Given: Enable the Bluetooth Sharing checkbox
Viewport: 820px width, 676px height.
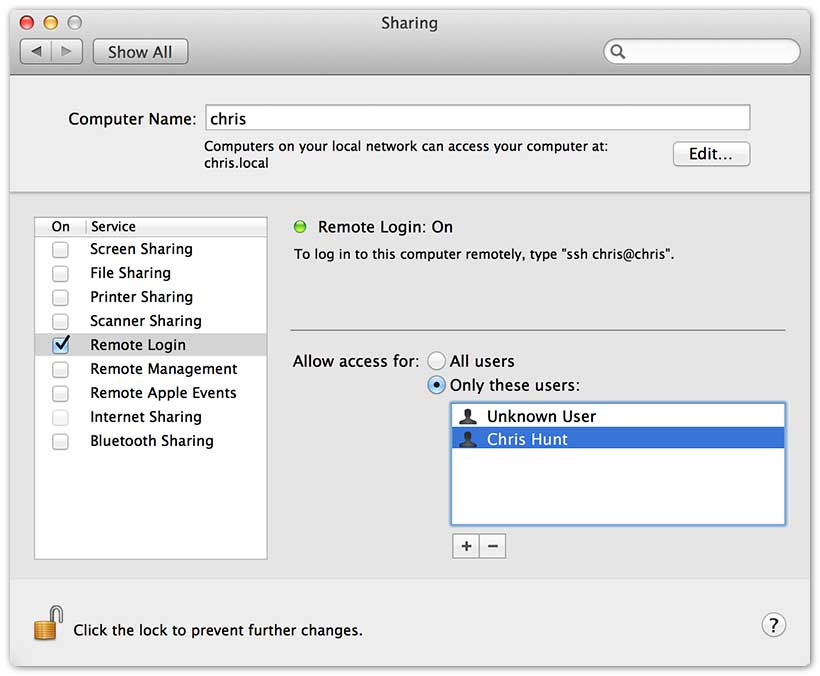Looking at the screenshot, I should pyautogui.click(x=60, y=441).
